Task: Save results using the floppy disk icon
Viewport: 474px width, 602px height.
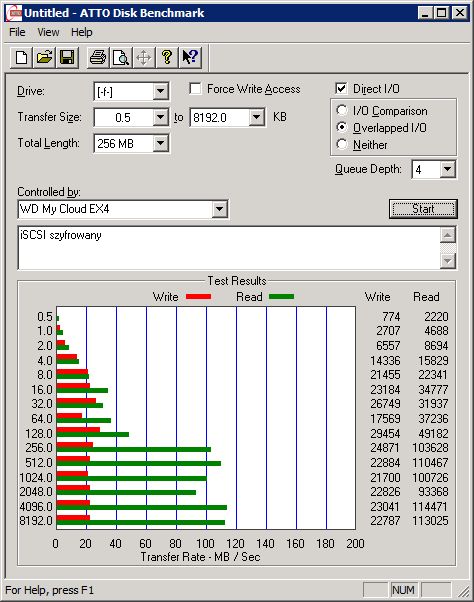Action: [68, 58]
